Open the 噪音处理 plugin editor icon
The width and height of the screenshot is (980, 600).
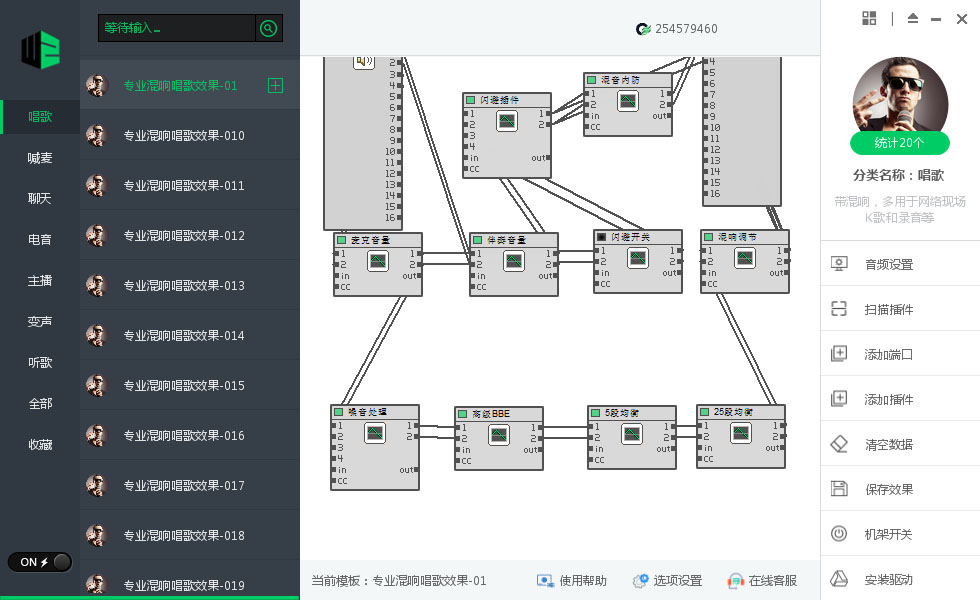(375, 432)
